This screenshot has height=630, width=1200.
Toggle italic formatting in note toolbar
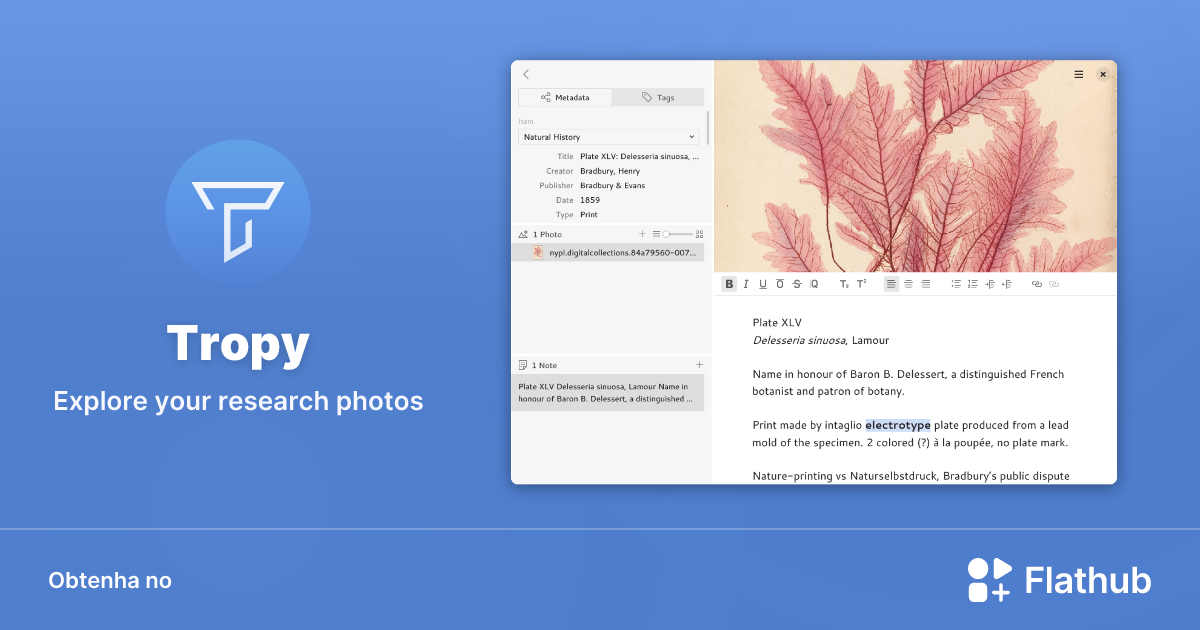tap(746, 284)
